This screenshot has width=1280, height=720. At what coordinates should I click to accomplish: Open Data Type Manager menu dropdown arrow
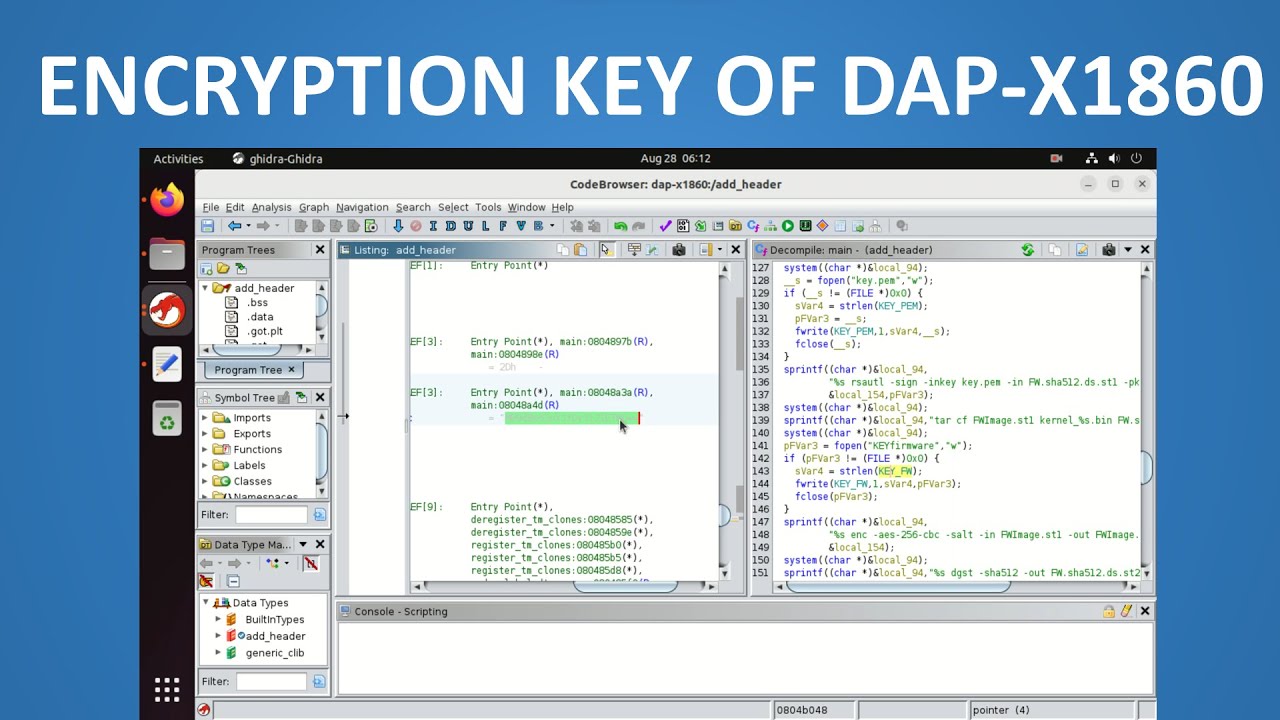click(303, 544)
